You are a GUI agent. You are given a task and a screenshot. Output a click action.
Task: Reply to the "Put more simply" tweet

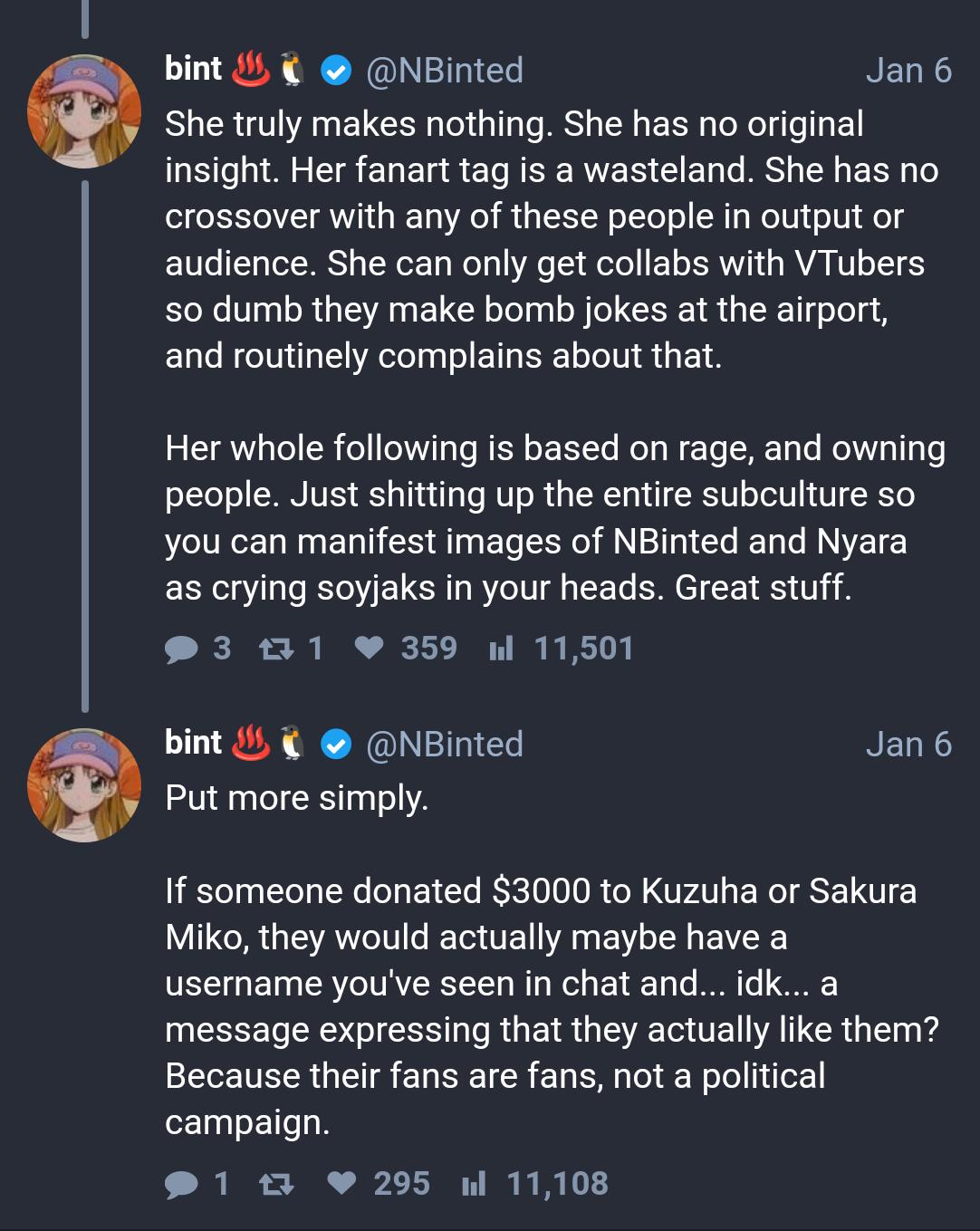pyautogui.click(x=182, y=1184)
